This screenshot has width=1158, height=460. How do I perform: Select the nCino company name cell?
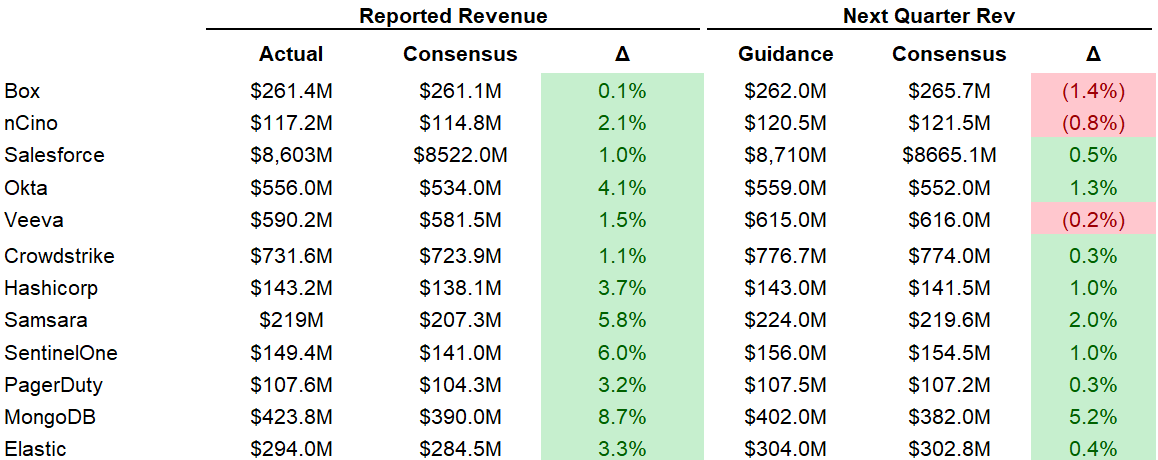click(x=32, y=123)
